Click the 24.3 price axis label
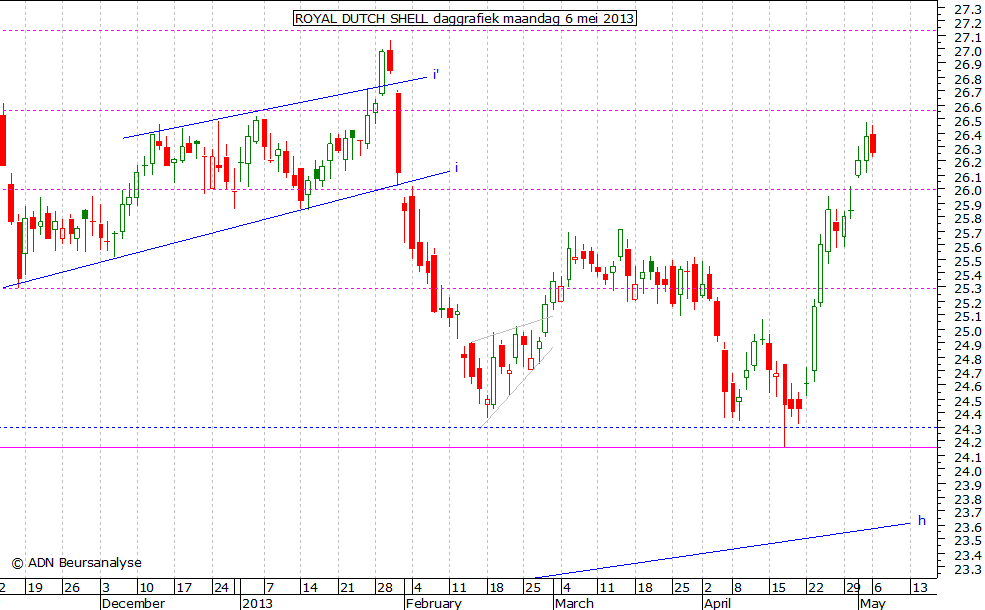The height and width of the screenshot is (610, 985). (967, 430)
